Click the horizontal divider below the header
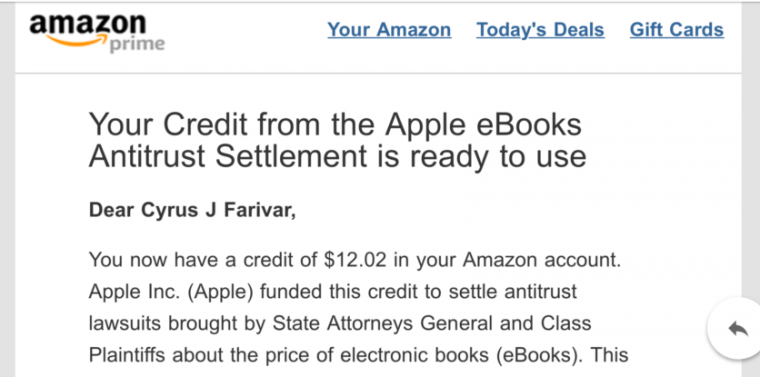The width and height of the screenshot is (760, 377). click(378, 74)
